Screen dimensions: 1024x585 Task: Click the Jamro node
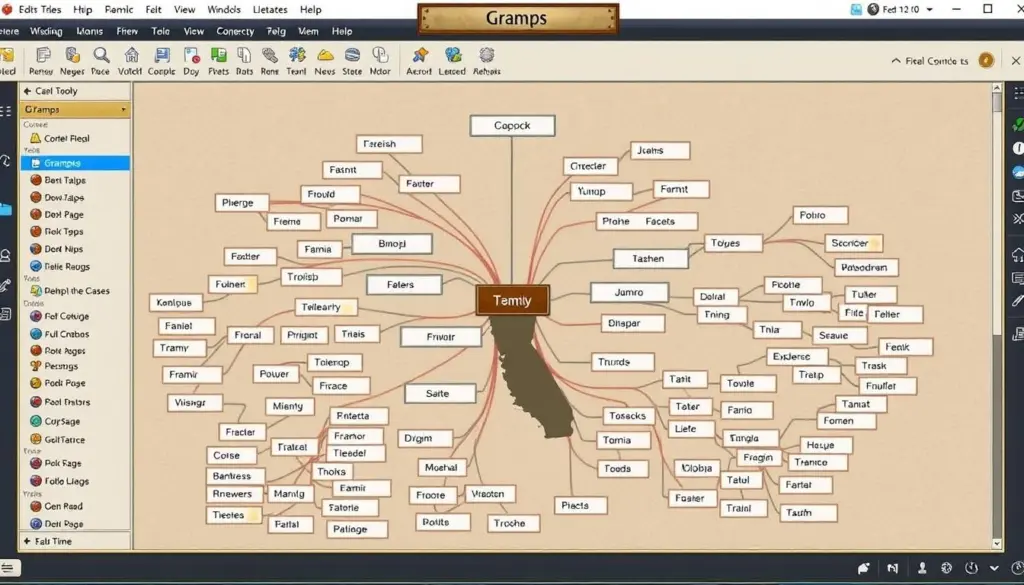pyautogui.click(x=630, y=292)
